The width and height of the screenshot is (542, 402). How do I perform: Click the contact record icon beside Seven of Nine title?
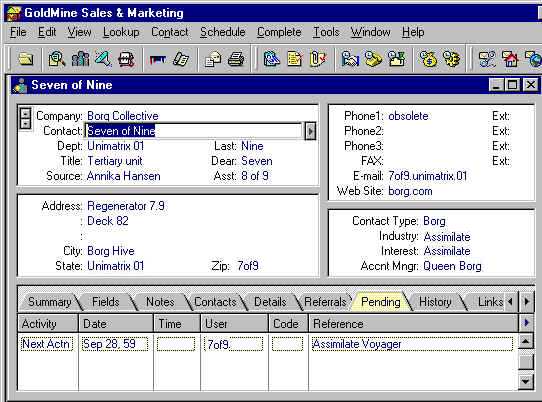coord(20,86)
